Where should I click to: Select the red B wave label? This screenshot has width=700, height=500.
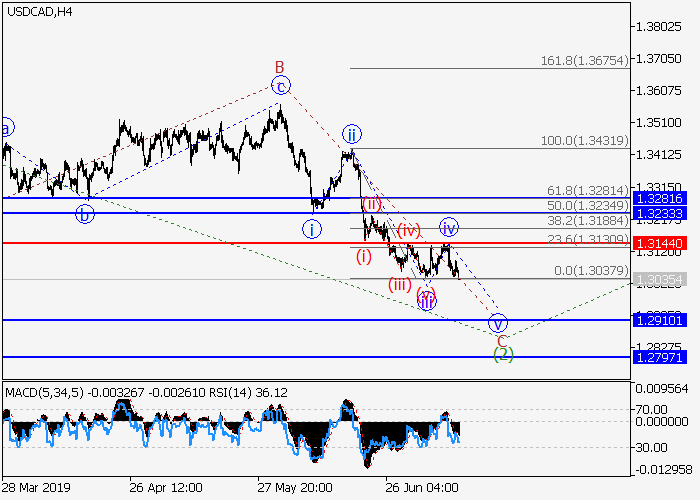[281, 66]
